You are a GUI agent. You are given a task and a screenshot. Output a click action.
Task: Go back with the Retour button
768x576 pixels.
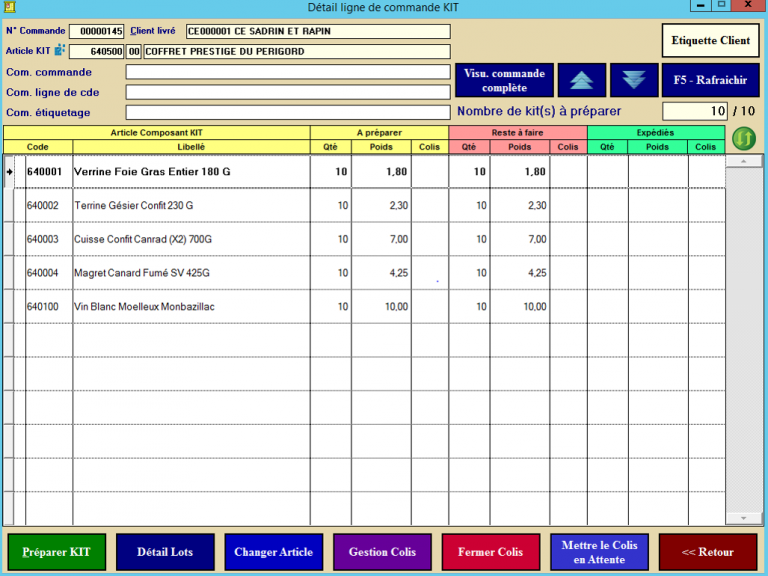pos(707,552)
